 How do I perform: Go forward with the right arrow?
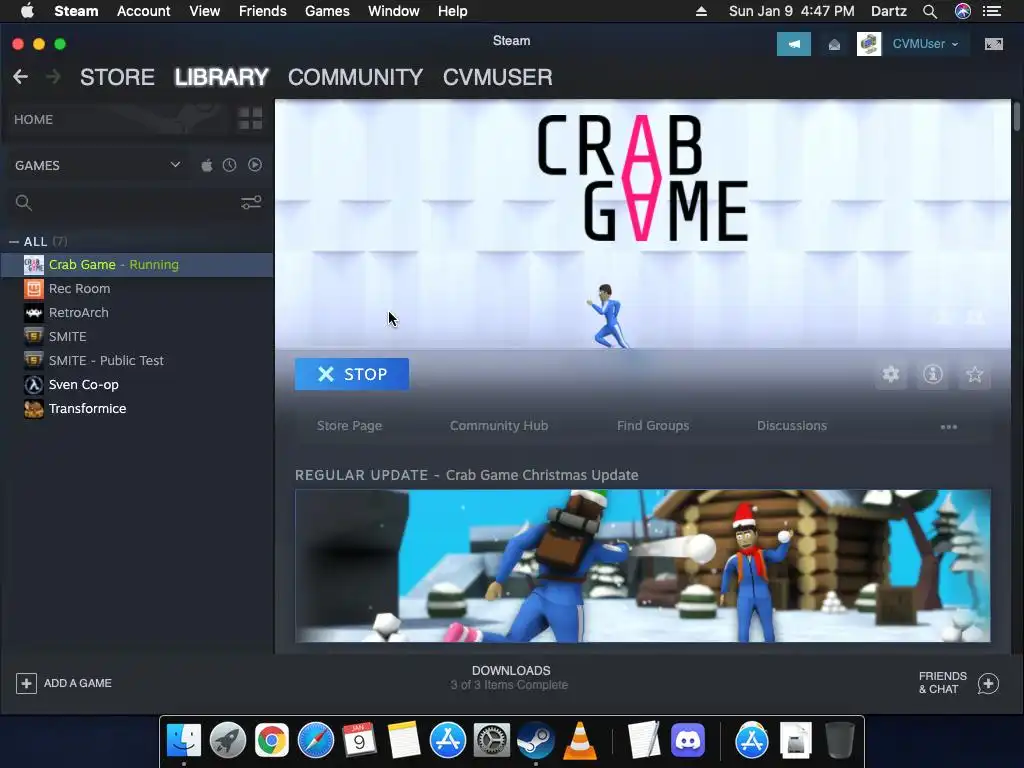54,77
